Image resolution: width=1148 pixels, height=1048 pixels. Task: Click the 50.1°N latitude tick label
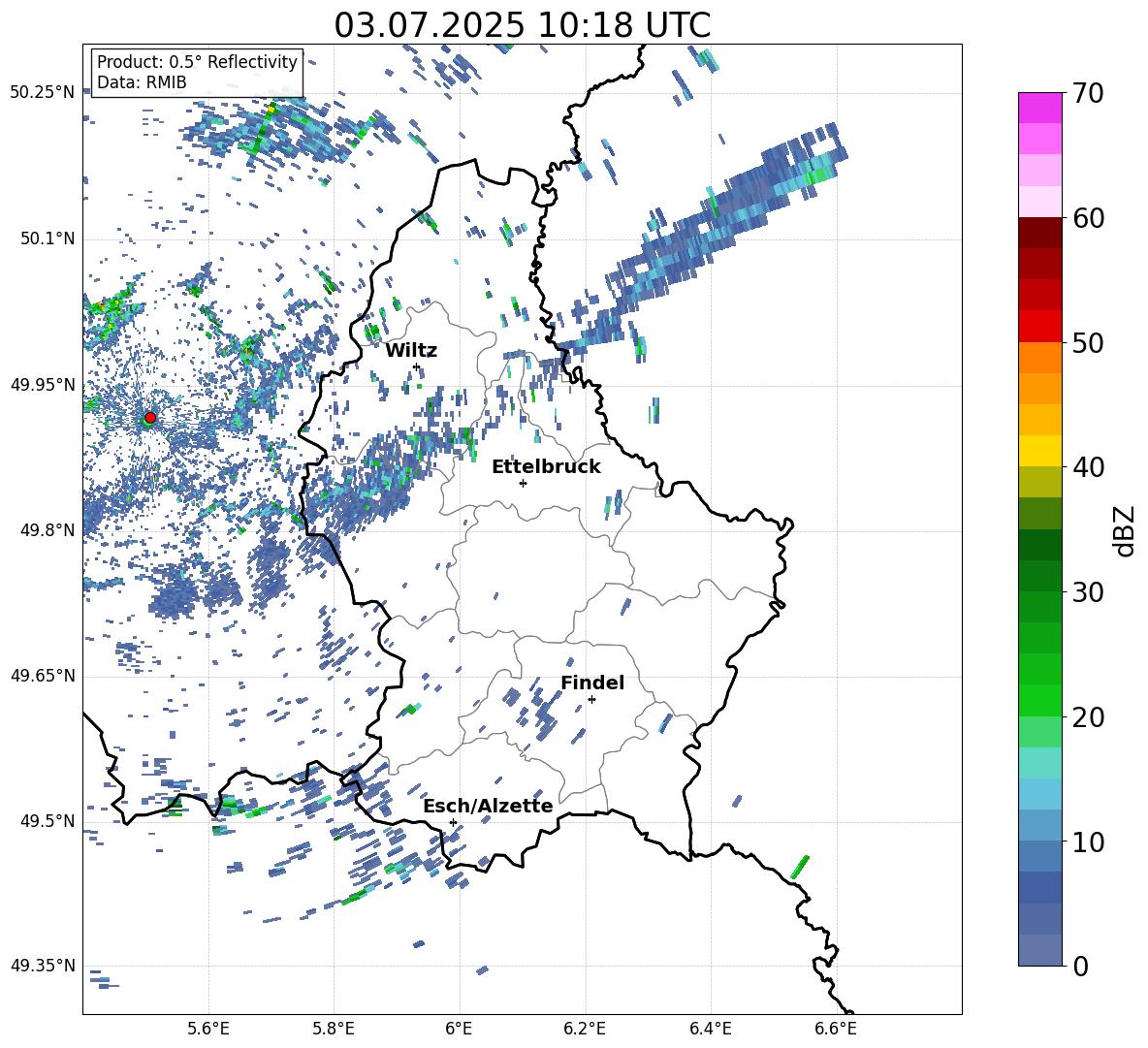coord(48,239)
